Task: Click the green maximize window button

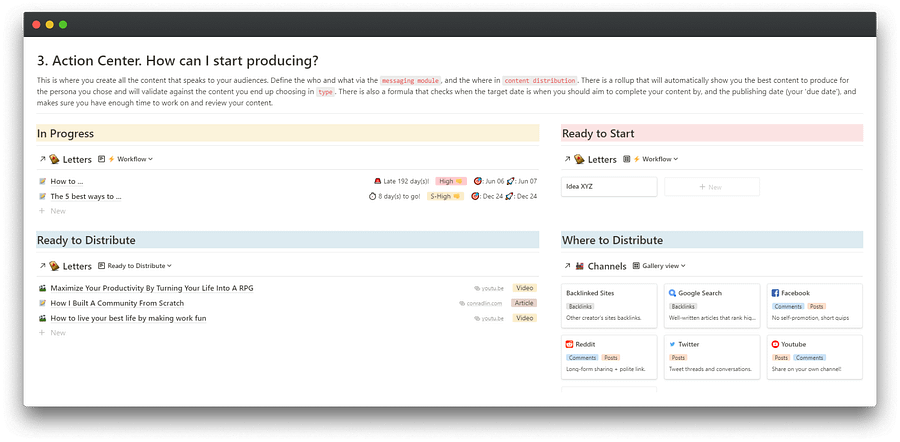Action: point(63,25)
